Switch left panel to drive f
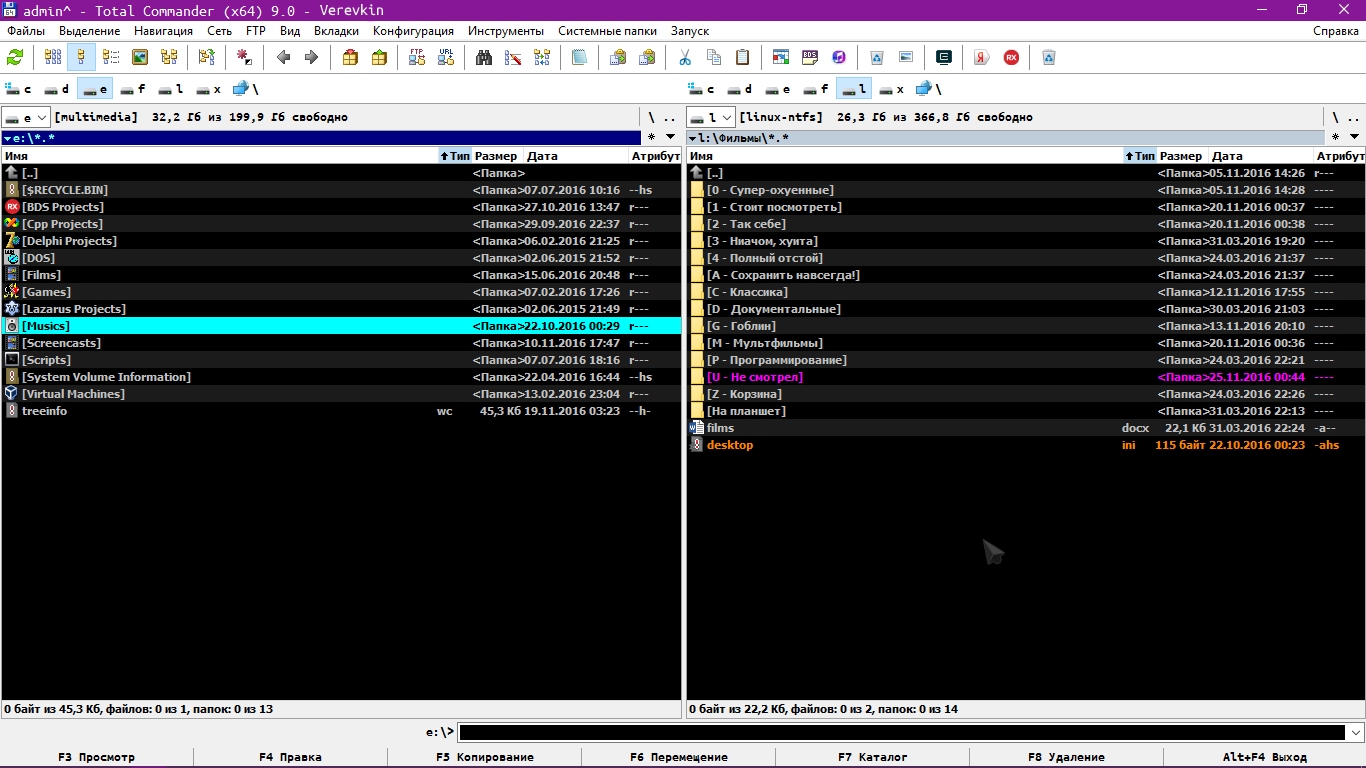Viewport: 1366px width, 768px height. 133,89
